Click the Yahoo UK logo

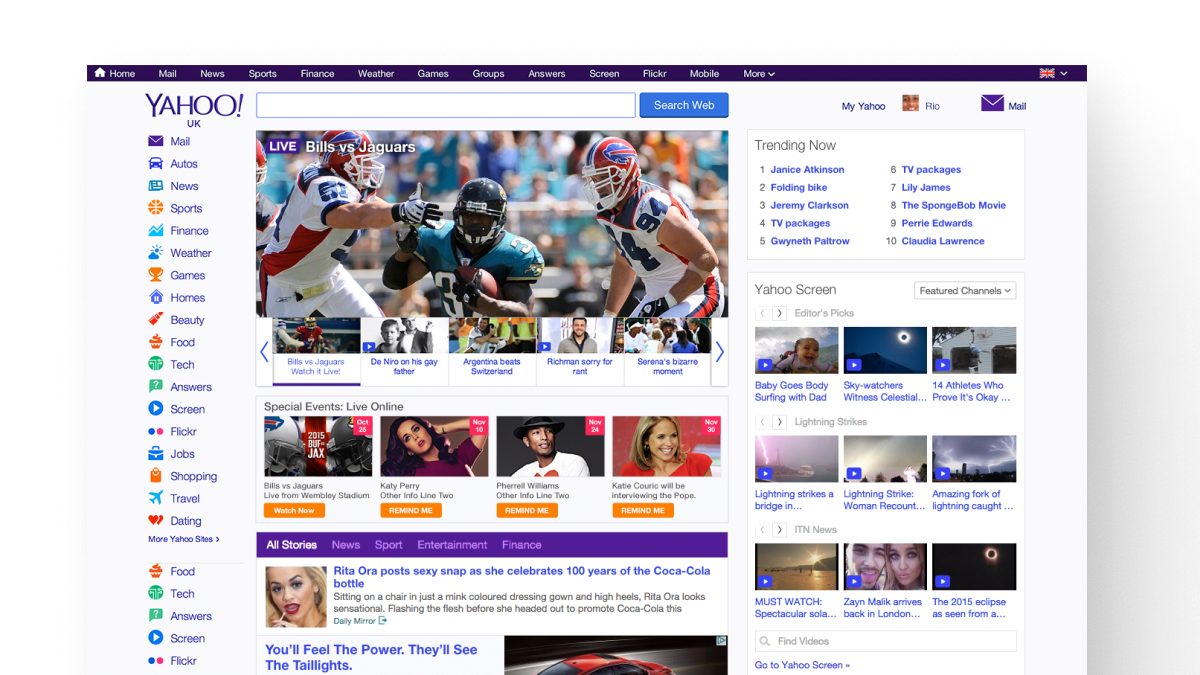194,109
